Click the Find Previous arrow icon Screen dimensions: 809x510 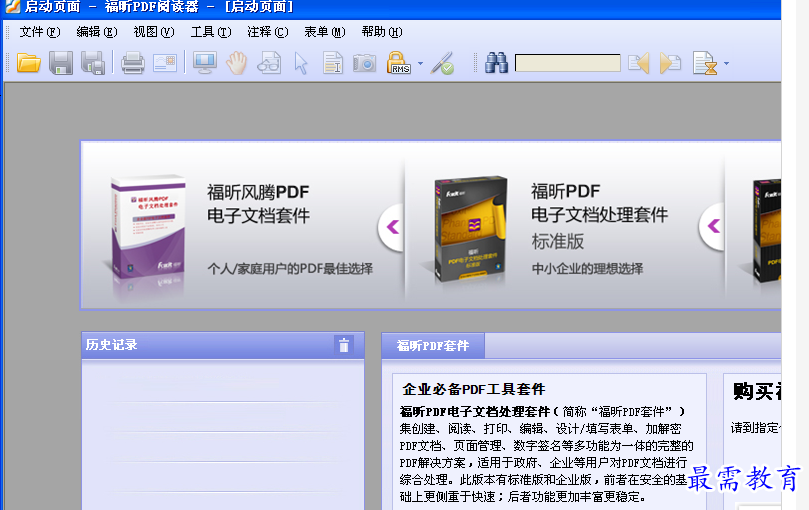639,63
